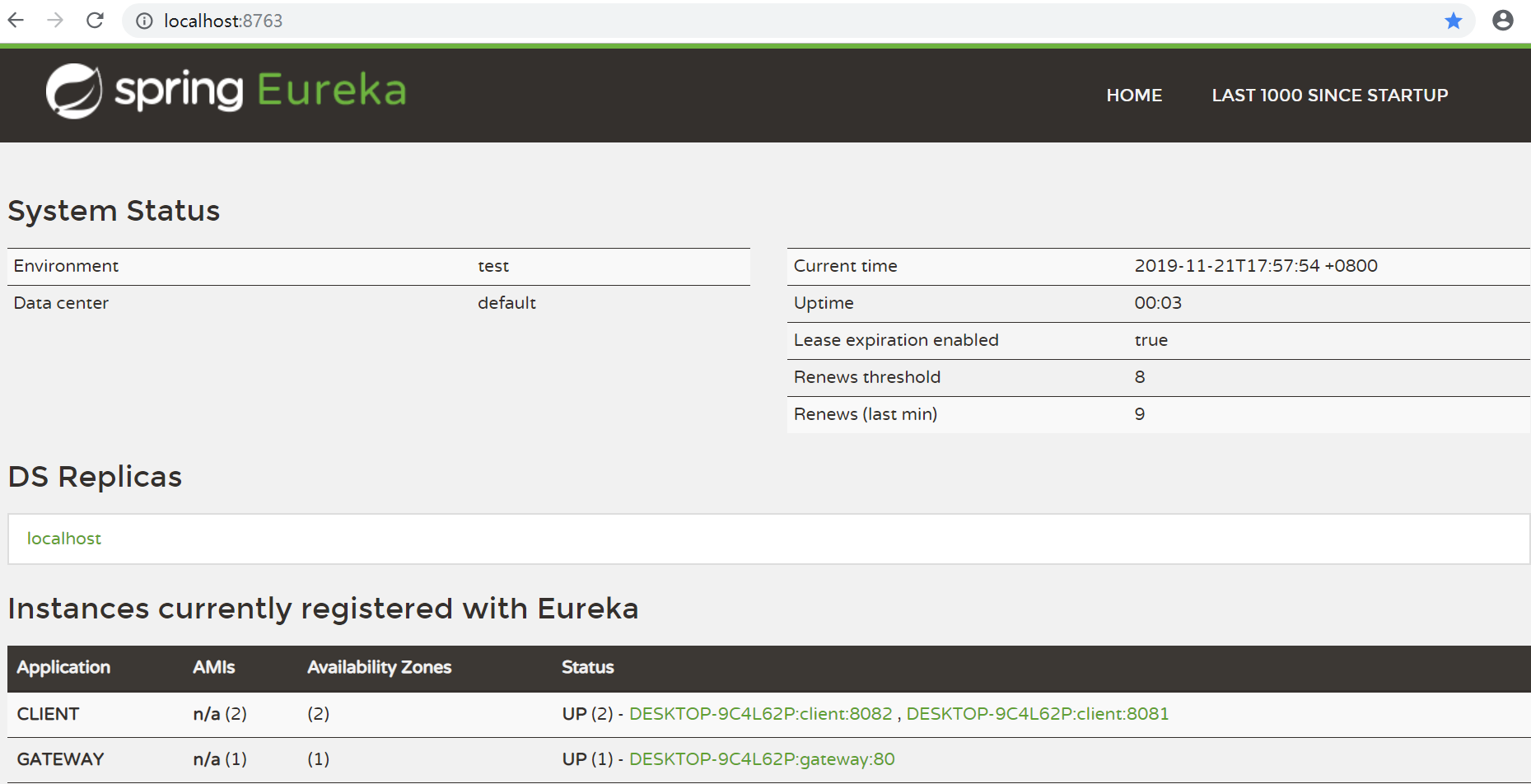
Task: Click the site info icon in address bar
Action: (x=144, y=21)
